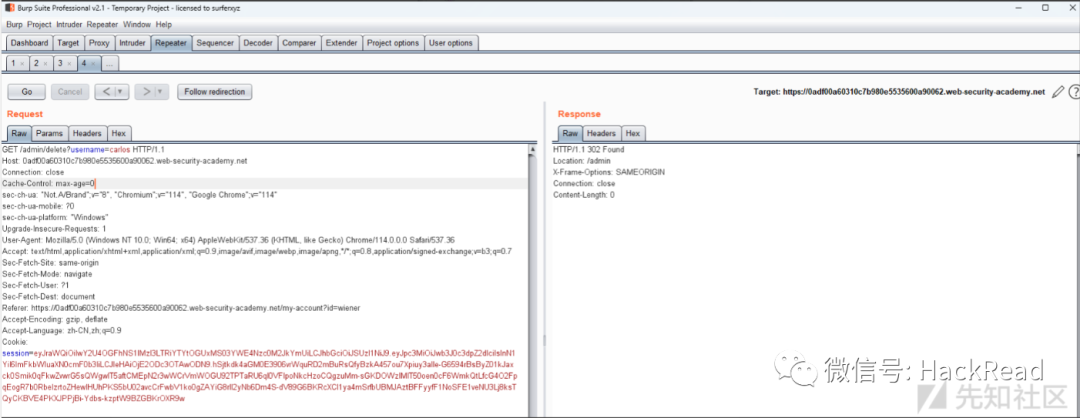Click the Upgrade-Insecure-Requests: 1 line

click(x=54, y=229)
